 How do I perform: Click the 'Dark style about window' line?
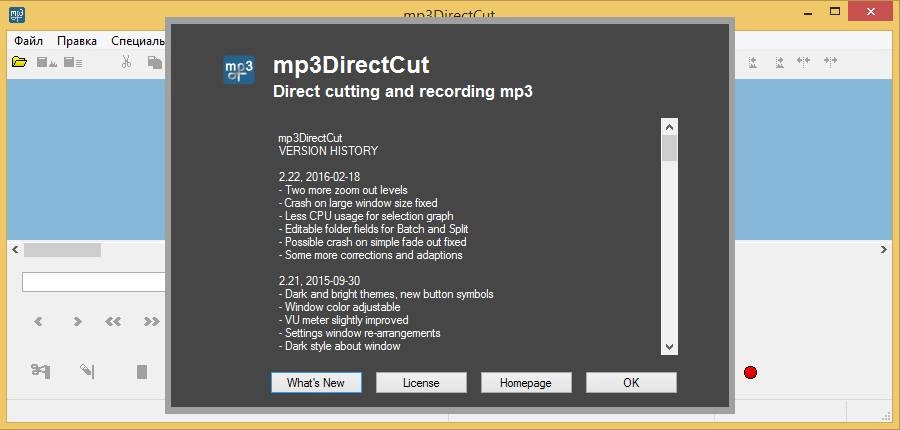(340, 346)
